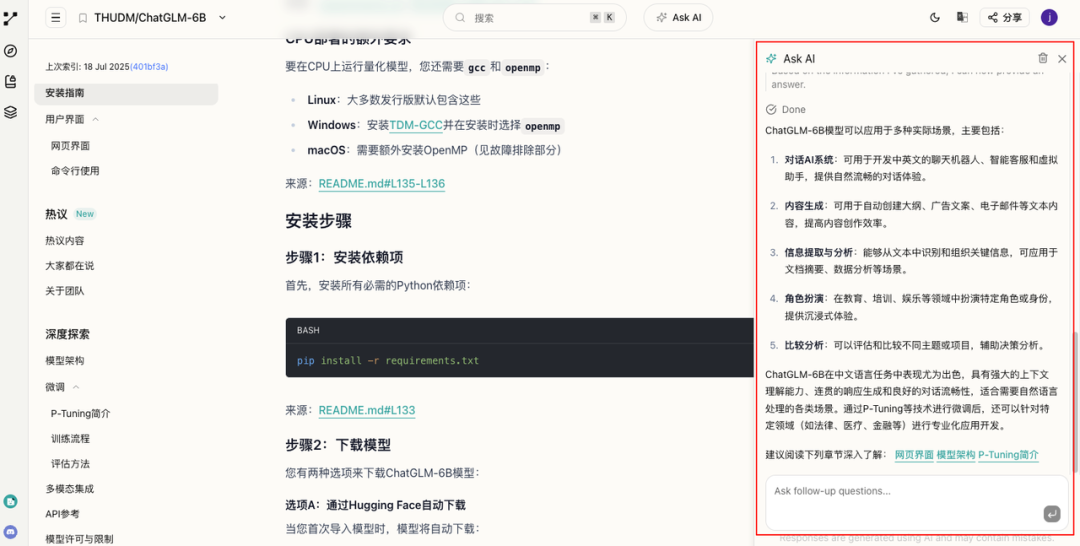Open 评估方法 in the sidebar

70,463
